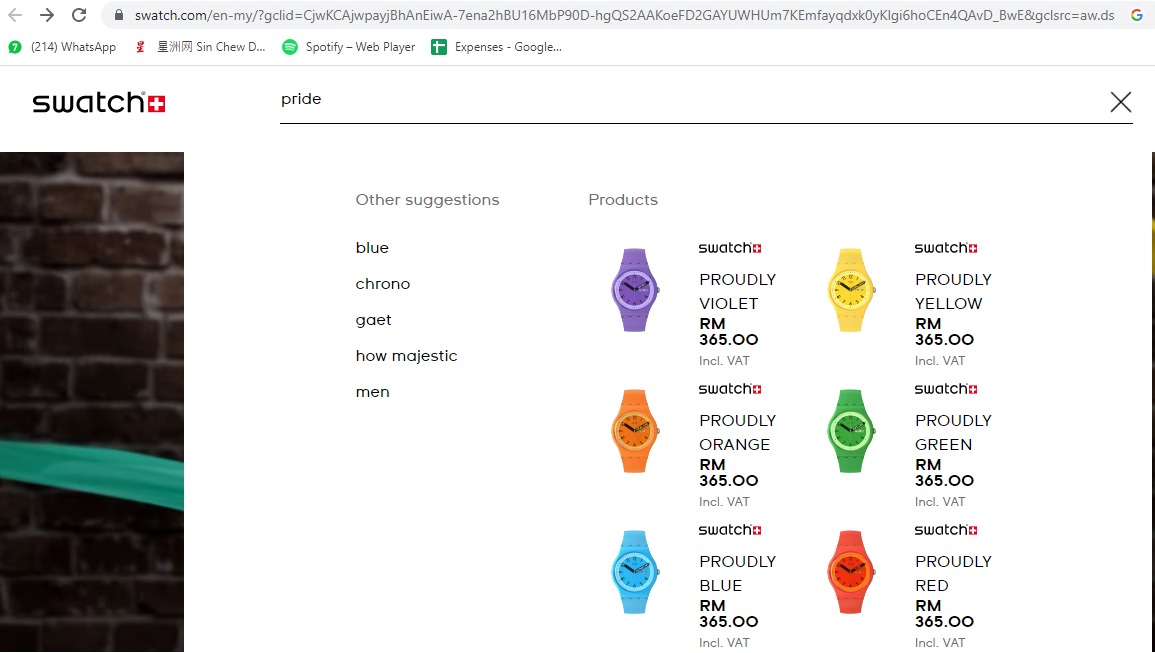Select the "men" search suggestion

tap(373, 392)
